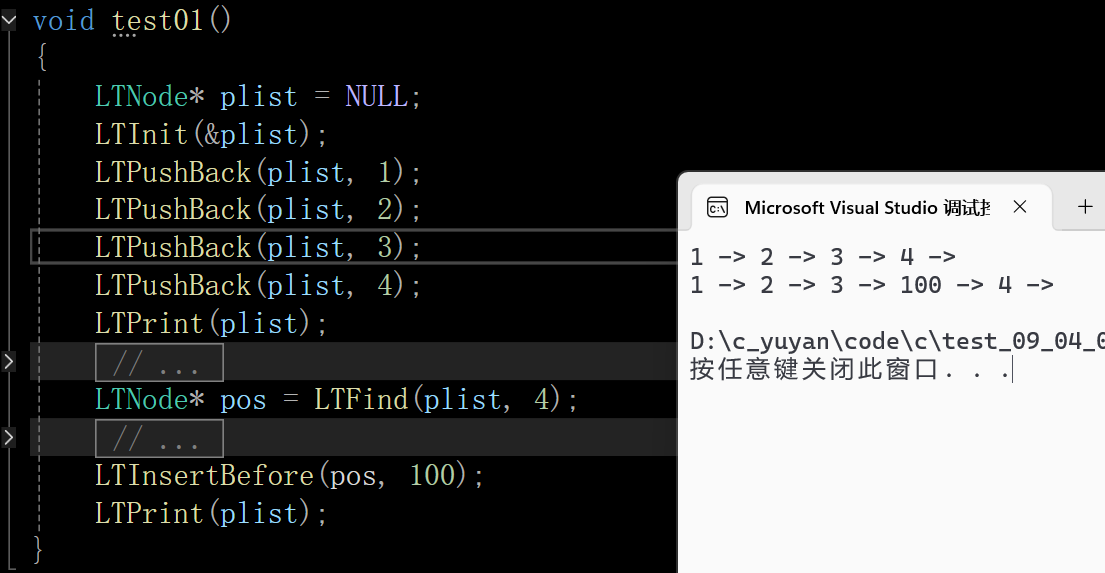Select the Microsoft Visual Studio debug console tab
Screen dimensions: 1105x573
pyautogui.click(x=872, y=207)
